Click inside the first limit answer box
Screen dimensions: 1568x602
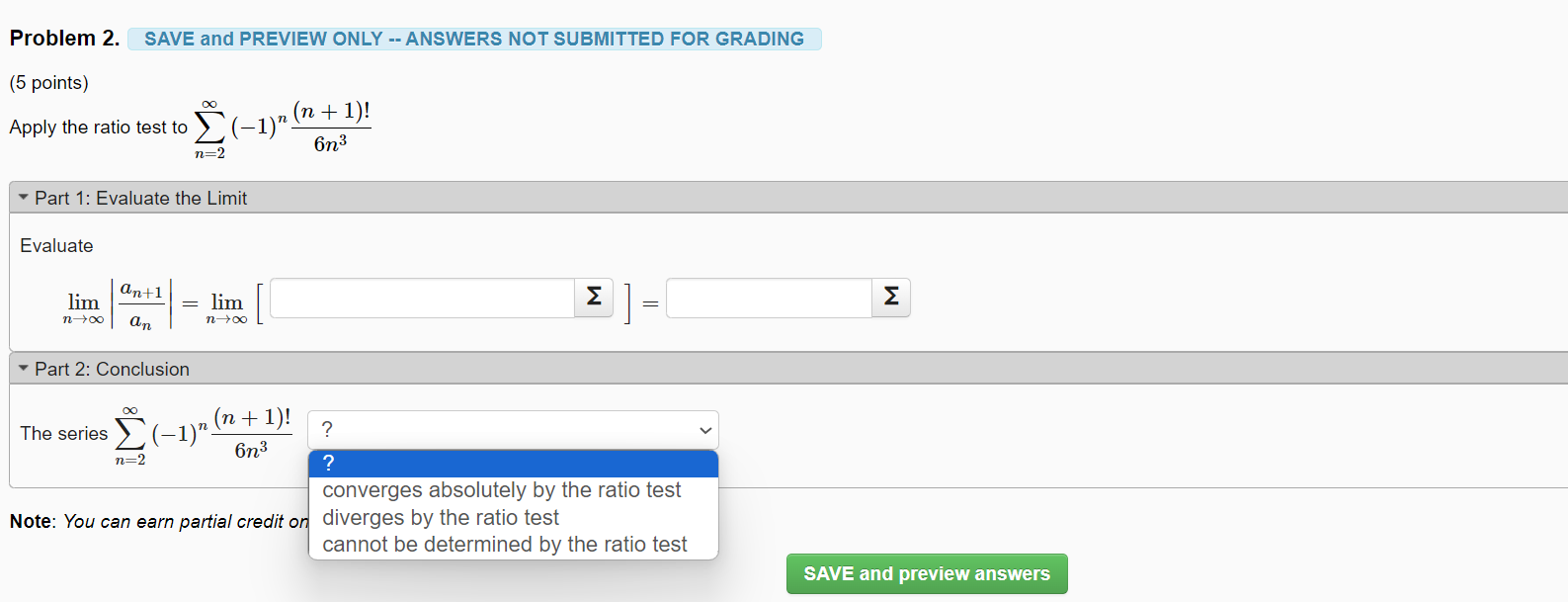(x=420, y=297)
